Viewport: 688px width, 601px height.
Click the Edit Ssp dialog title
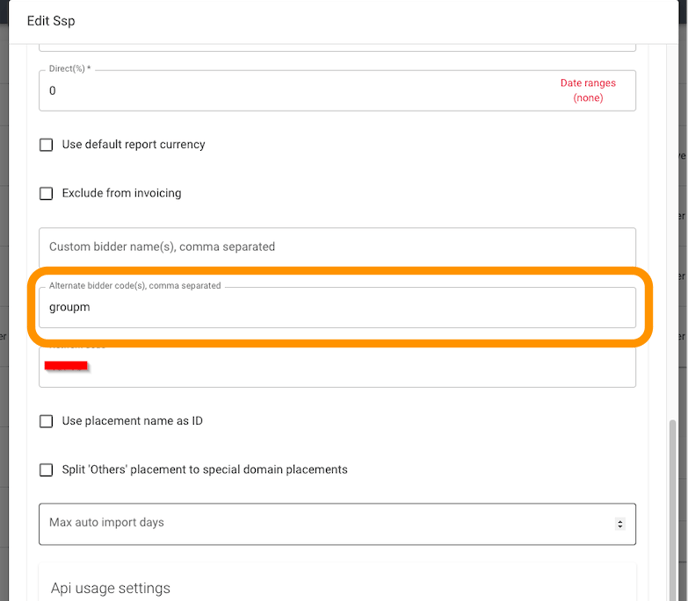(51, 21)
